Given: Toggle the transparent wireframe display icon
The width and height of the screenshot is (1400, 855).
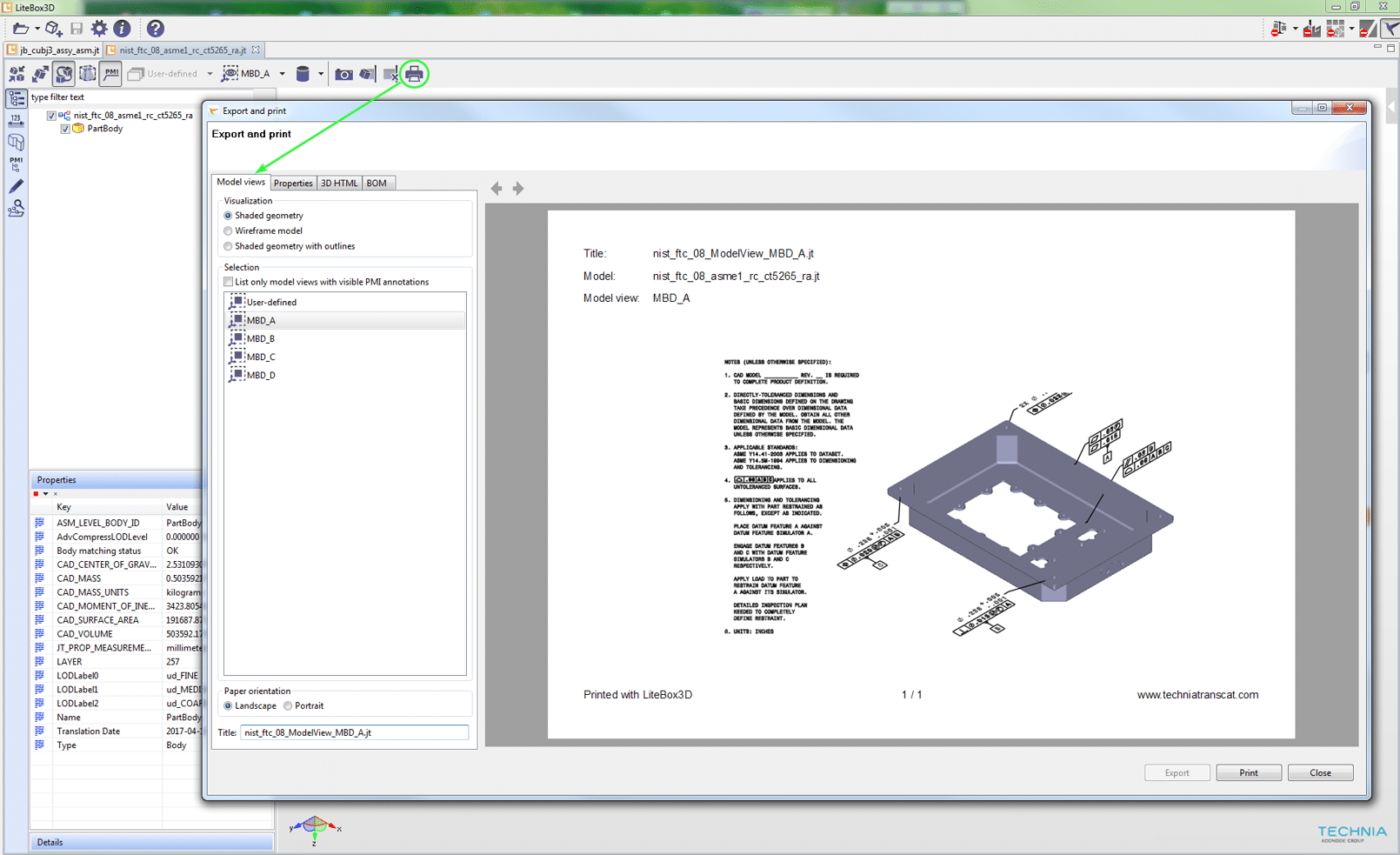Looking at the screenshot, I should click(x=87, y=74).
